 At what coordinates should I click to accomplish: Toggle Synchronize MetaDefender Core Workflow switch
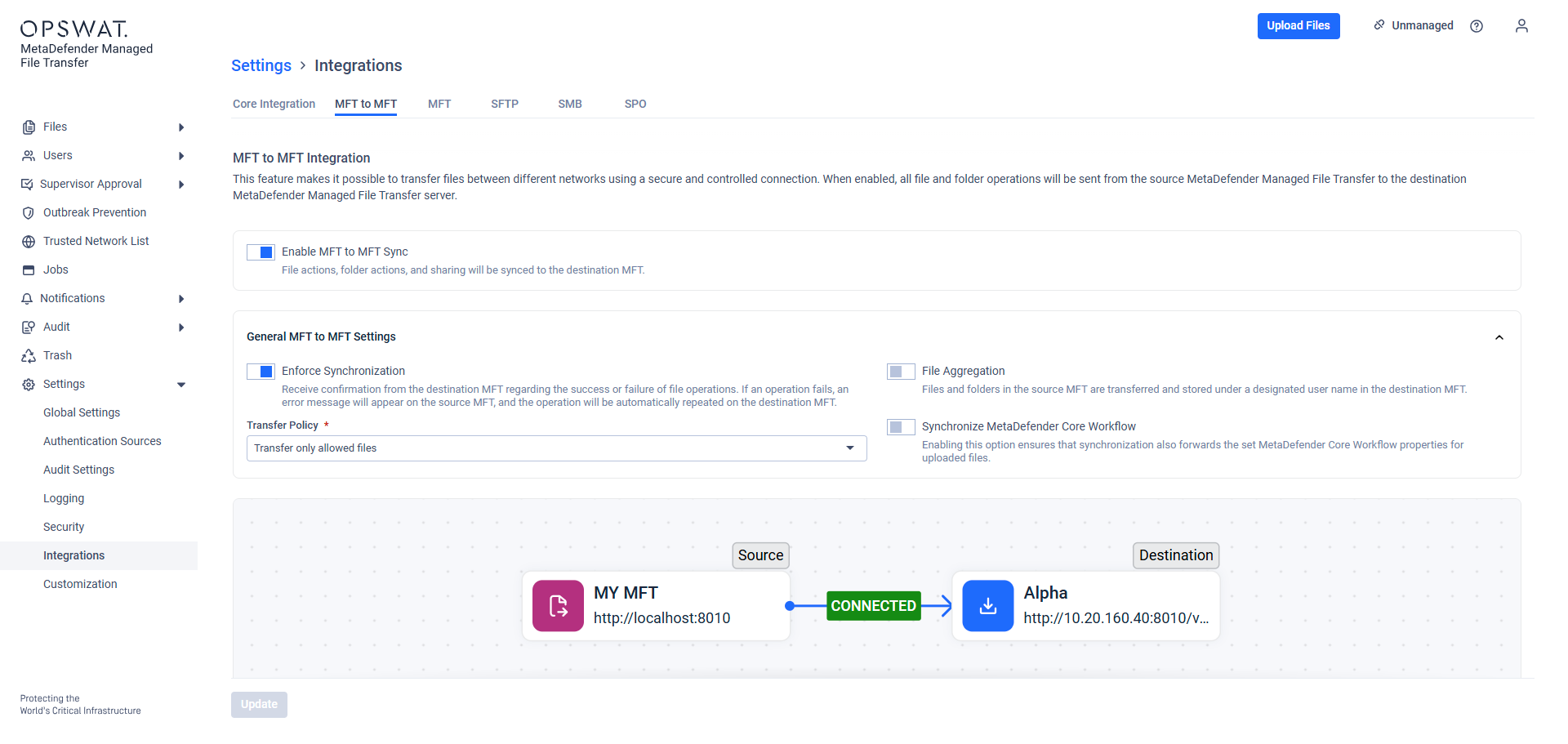click(901, 427)
